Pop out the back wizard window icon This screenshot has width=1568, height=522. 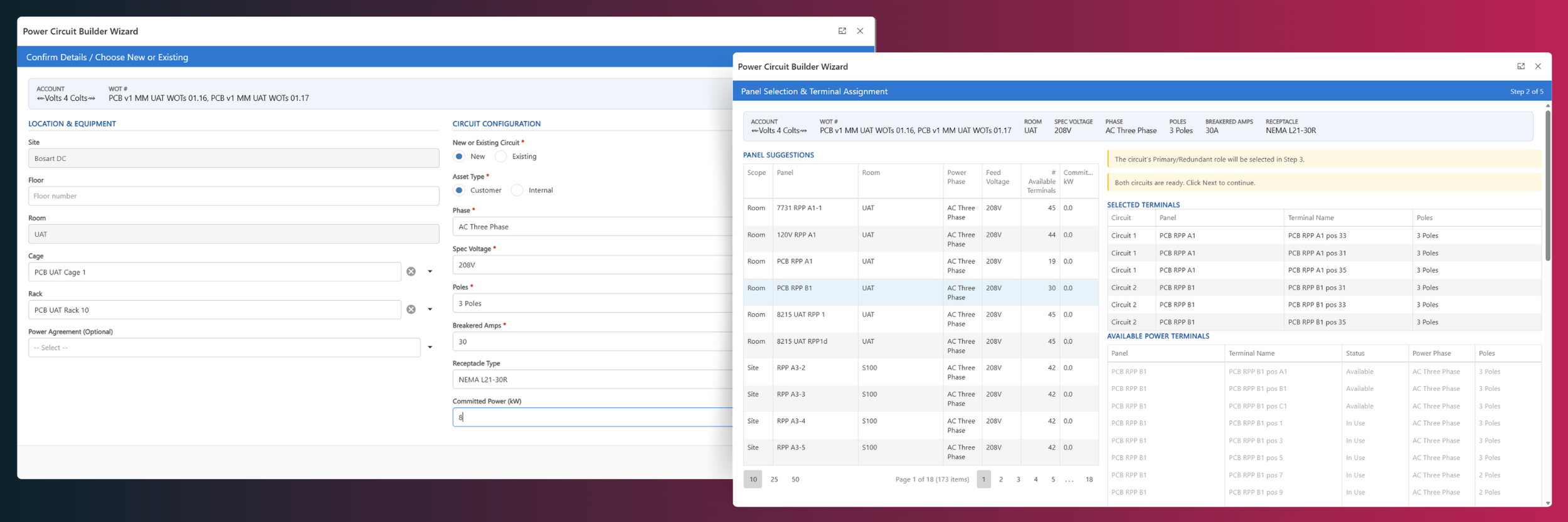click(x=842, y=31)
